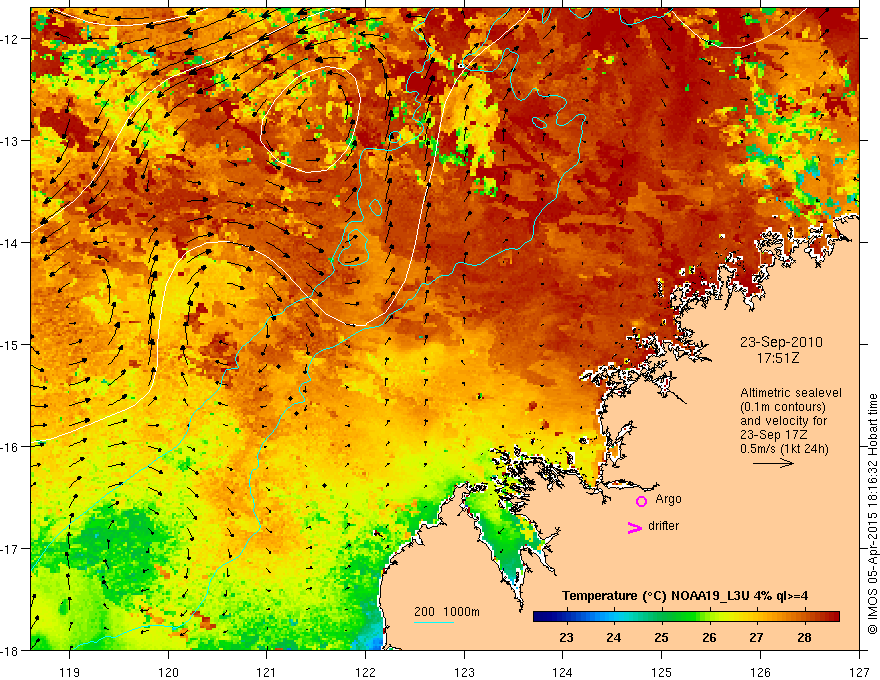Click the time text 17:51Z
Viewport: 880px width, 680px height.
pos(778,358)
